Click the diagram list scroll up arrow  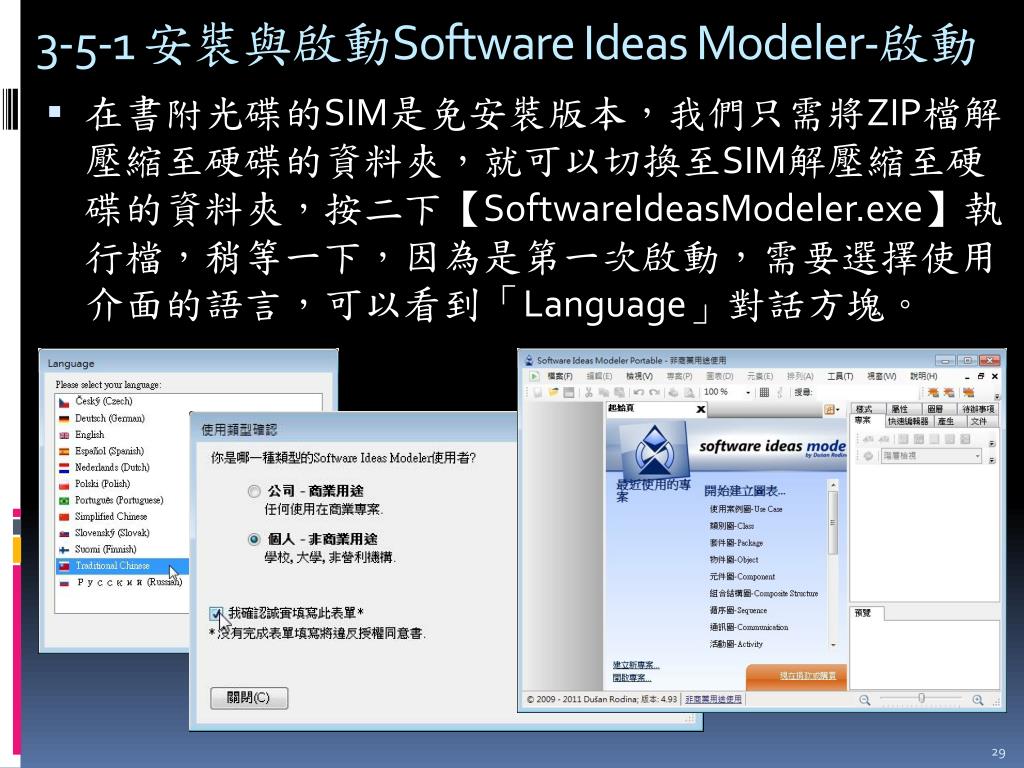coord(833,485)
